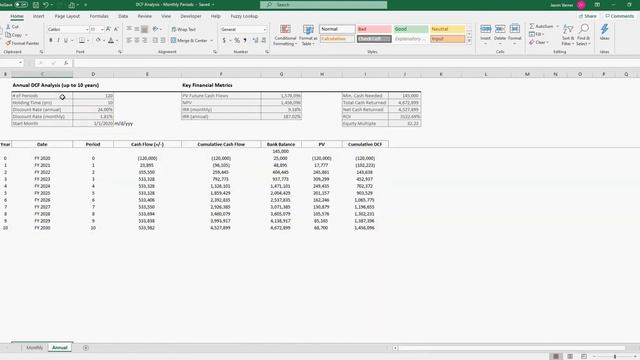Apply accounting number format
The image size is (640, 360).
224,40
